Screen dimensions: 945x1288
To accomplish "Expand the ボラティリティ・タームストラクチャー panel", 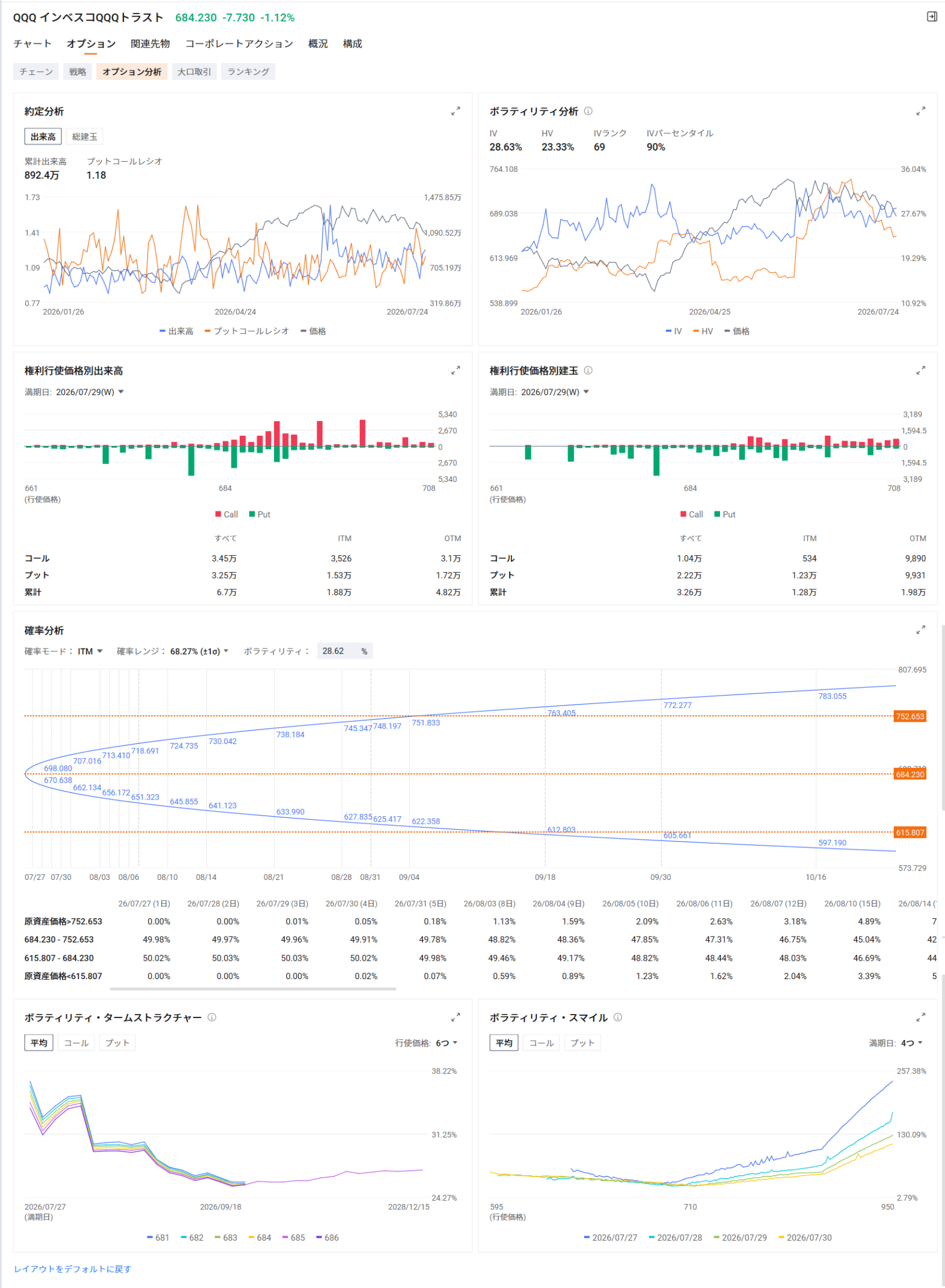I will pos(455,1017).
